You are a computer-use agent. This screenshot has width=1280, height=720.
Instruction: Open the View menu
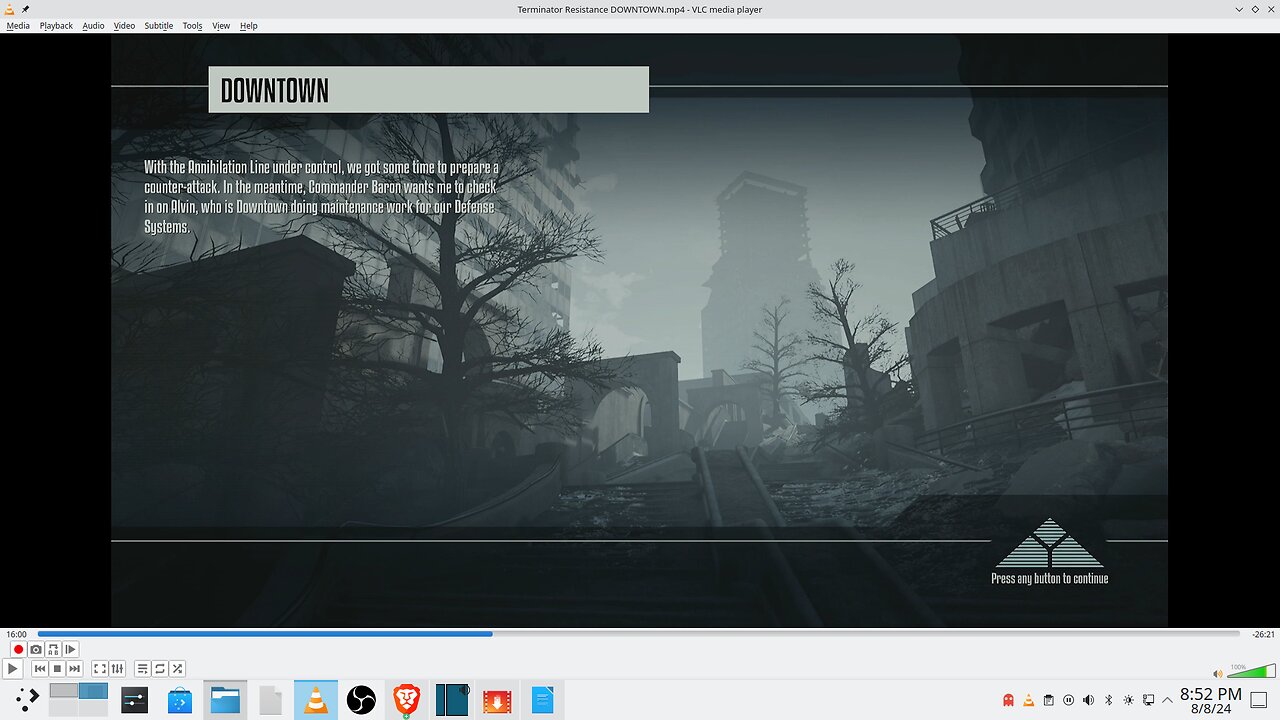[221, 26]
